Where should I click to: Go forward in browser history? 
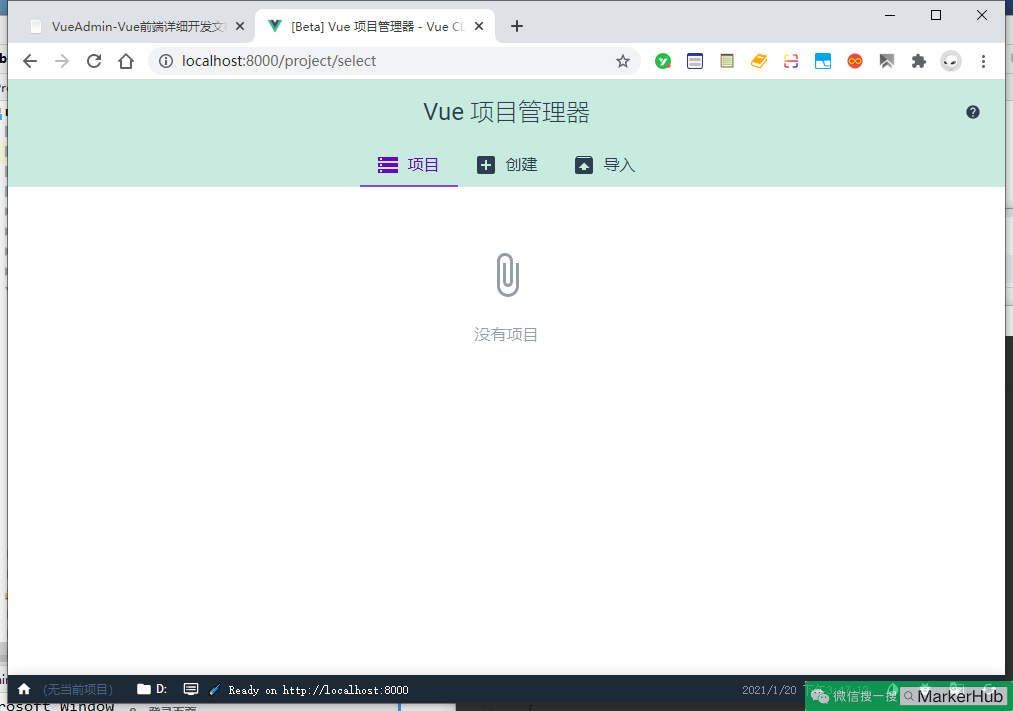(62, 61)
